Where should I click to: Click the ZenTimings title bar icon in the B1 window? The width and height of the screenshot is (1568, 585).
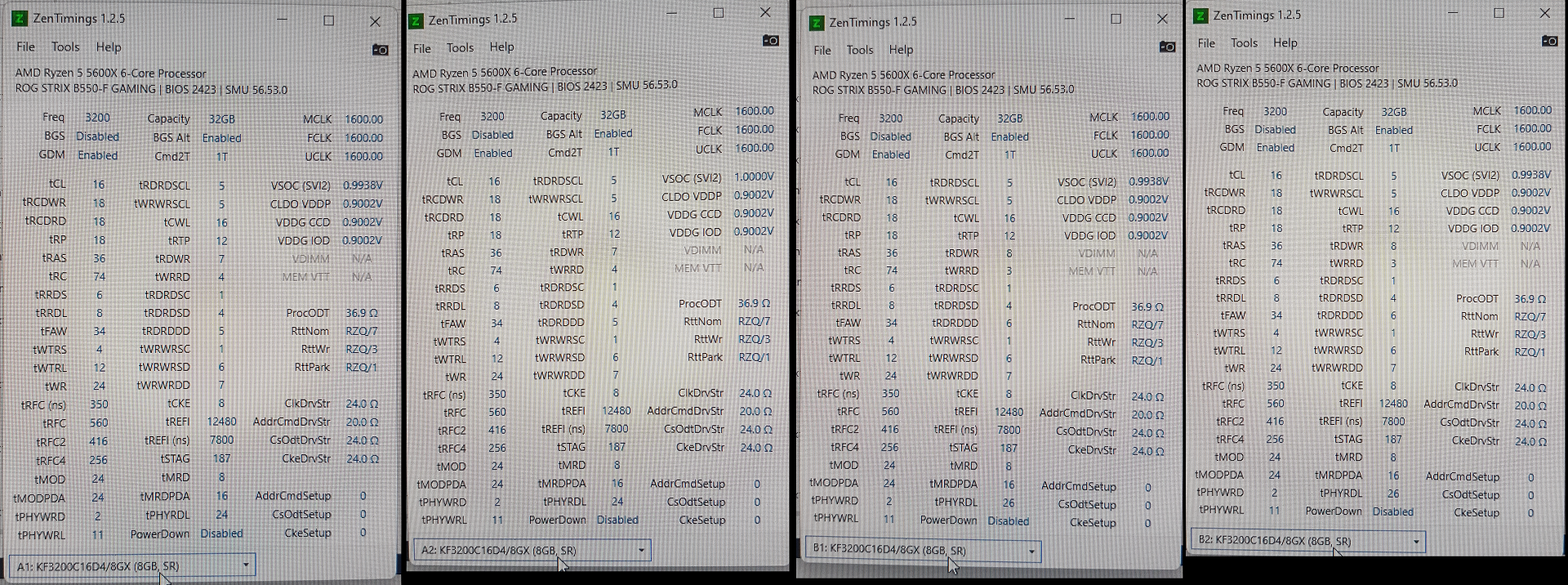tap(816, 23)
